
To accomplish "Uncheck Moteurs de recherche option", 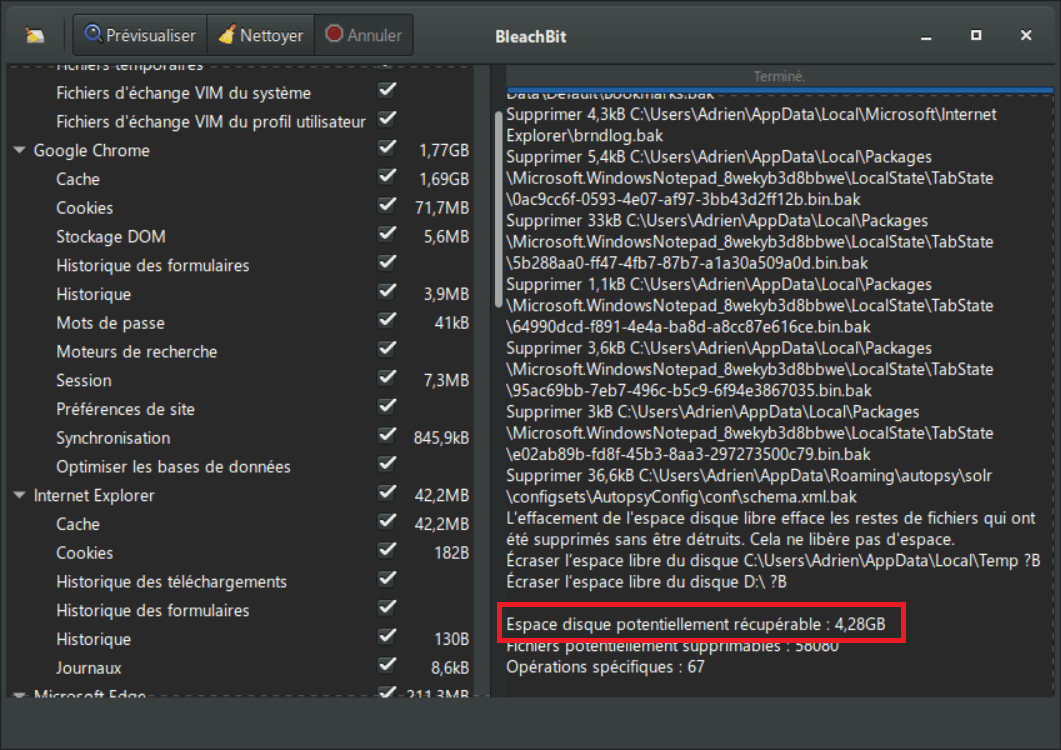I will (387, 349).
